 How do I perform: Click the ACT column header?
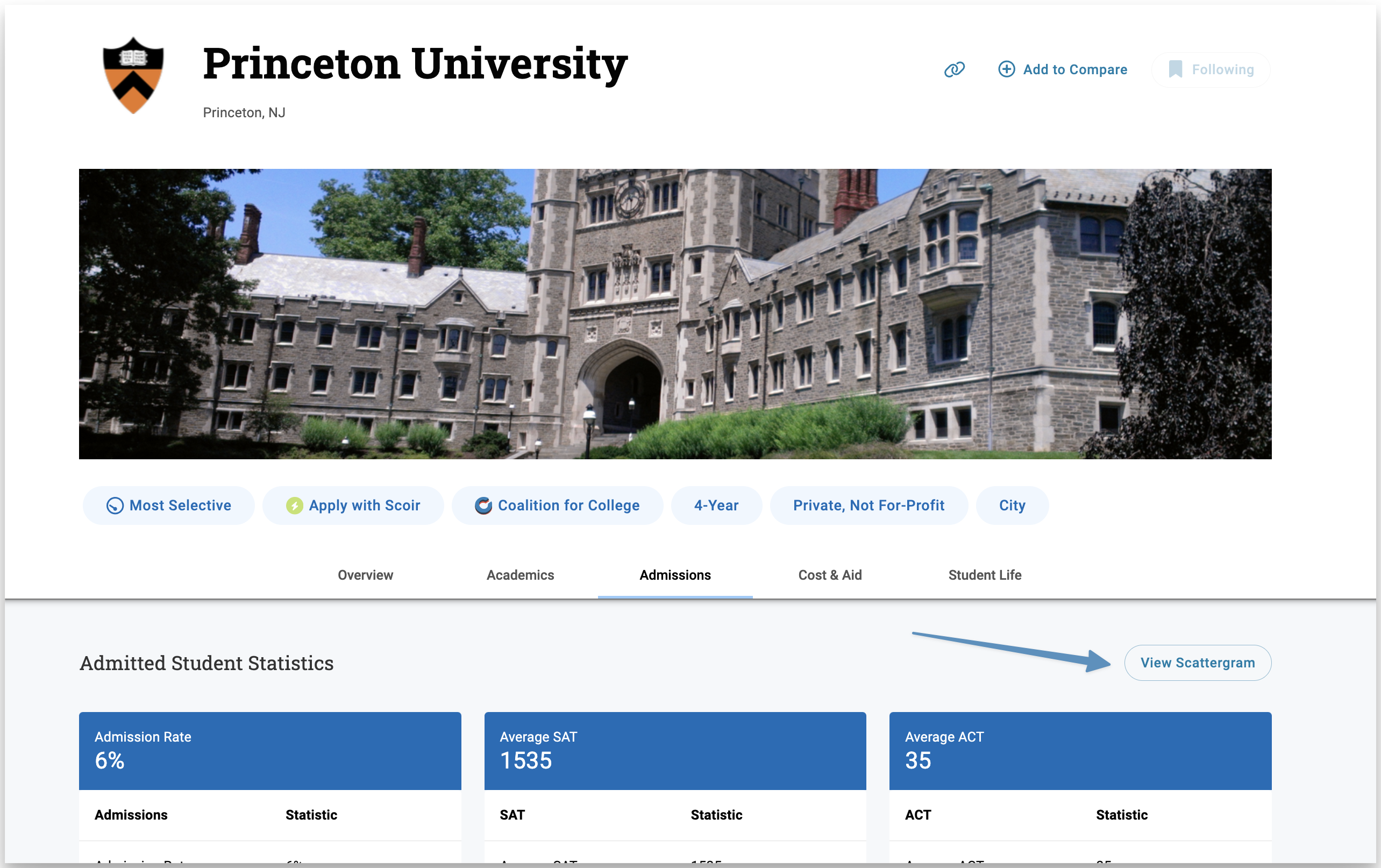coord(917,815)
